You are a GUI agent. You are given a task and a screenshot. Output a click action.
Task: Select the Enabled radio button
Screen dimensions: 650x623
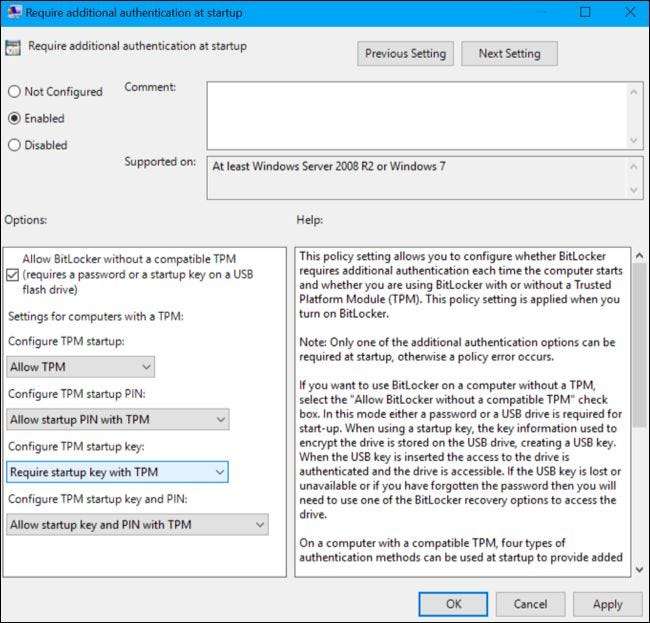click(x=14, y=118)
